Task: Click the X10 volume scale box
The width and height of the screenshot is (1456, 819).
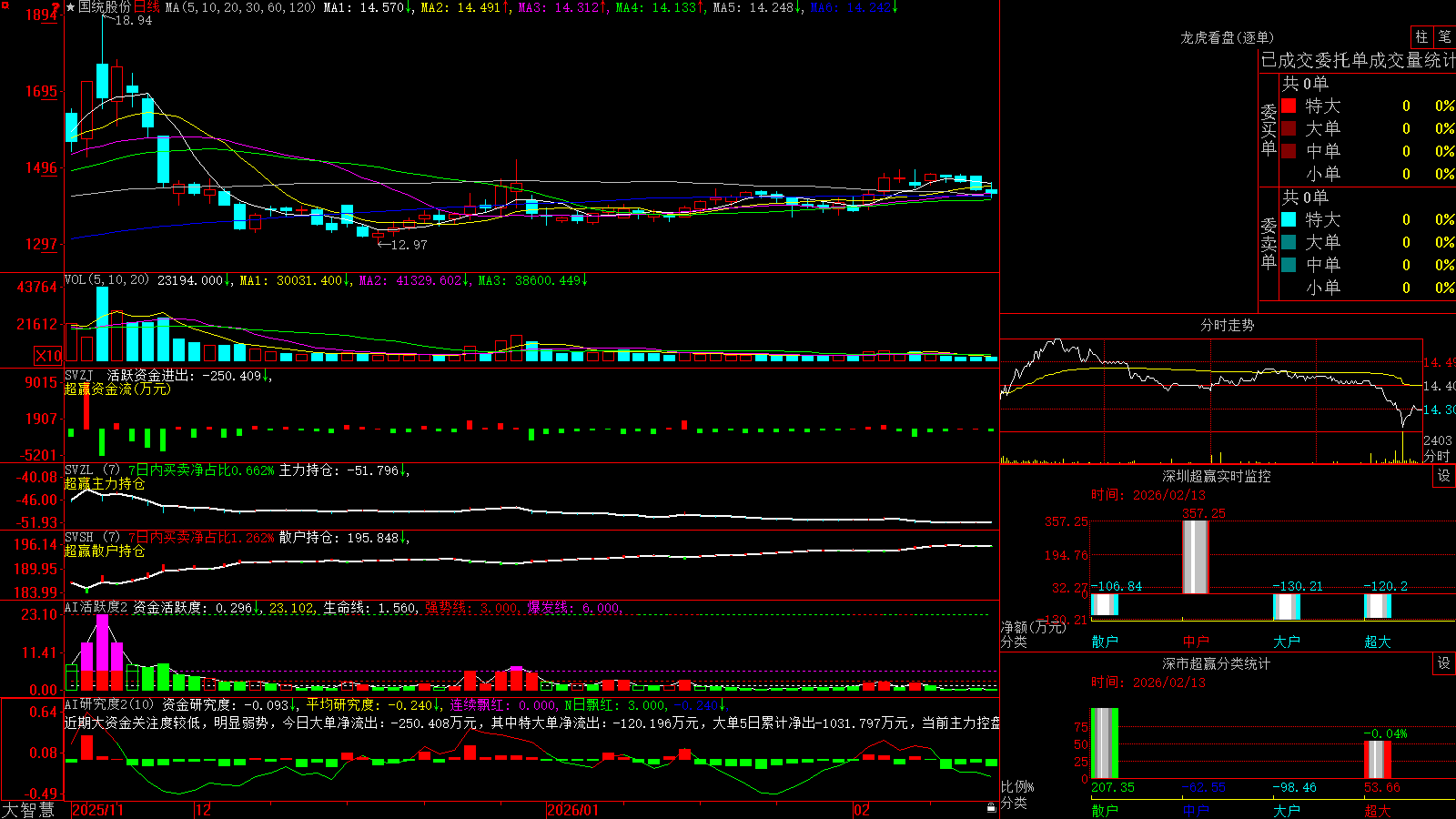Action: click(48, 356)
